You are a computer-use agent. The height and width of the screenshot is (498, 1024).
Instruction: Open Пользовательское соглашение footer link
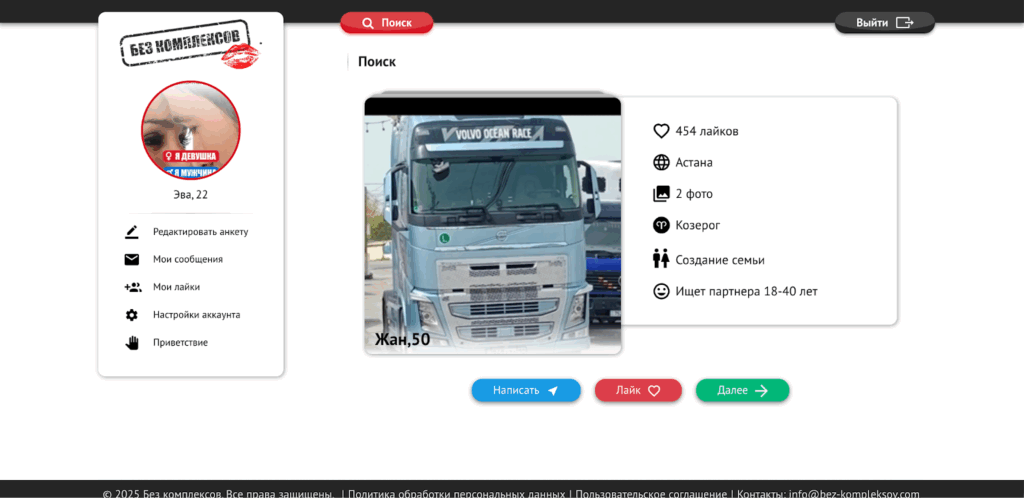point(651,493)
